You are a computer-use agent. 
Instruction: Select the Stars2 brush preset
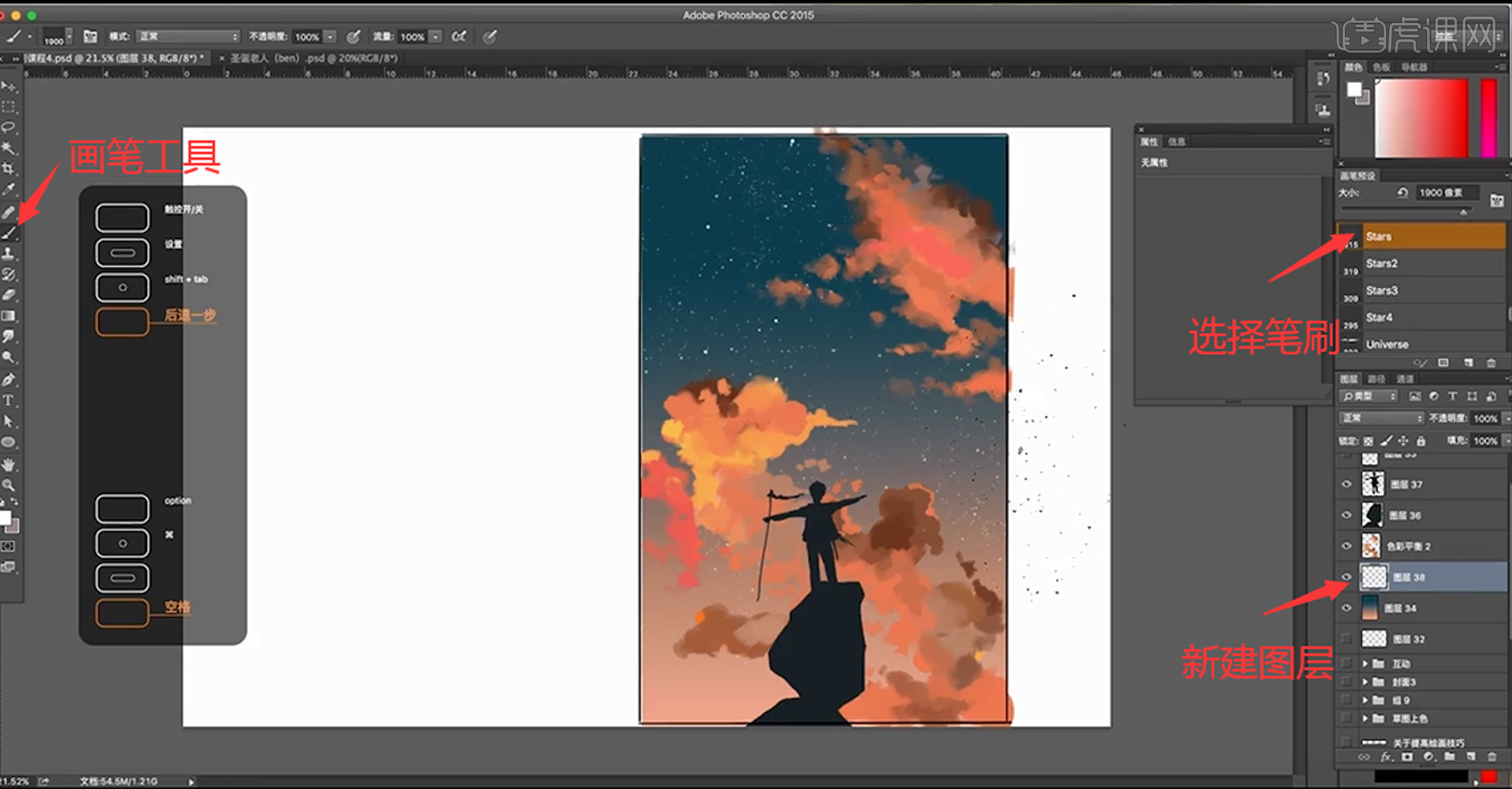click(x=1423, y=263)
